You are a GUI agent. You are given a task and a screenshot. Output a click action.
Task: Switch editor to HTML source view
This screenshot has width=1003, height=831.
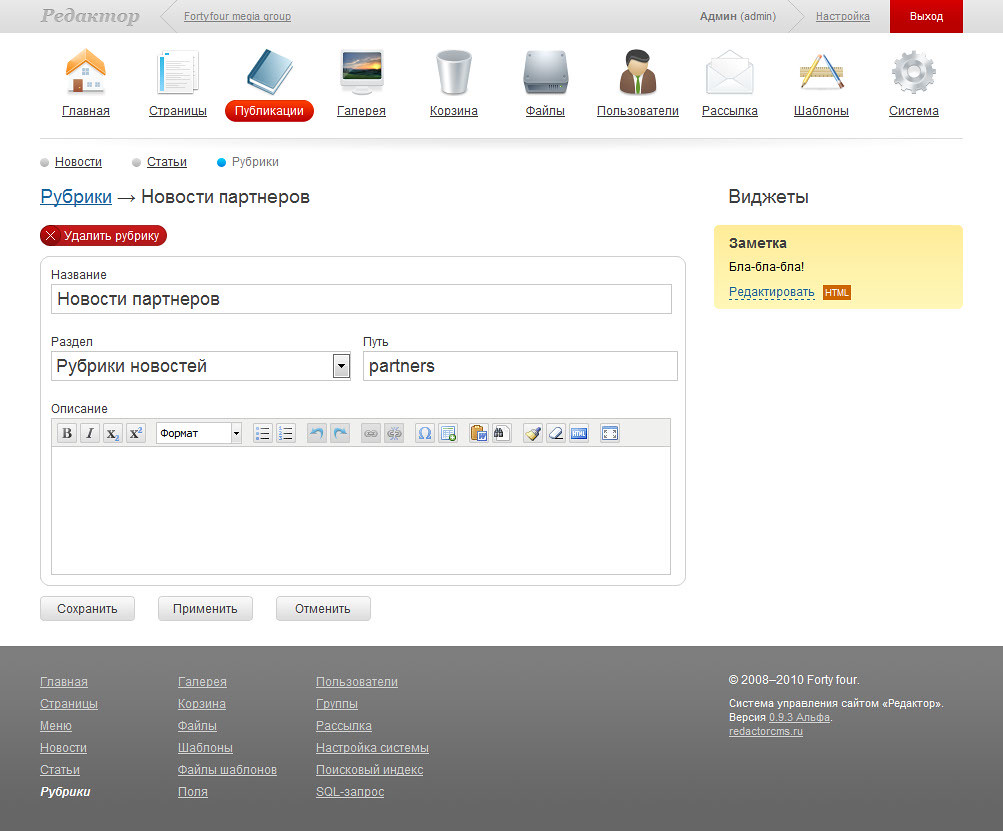pos(579,433)
